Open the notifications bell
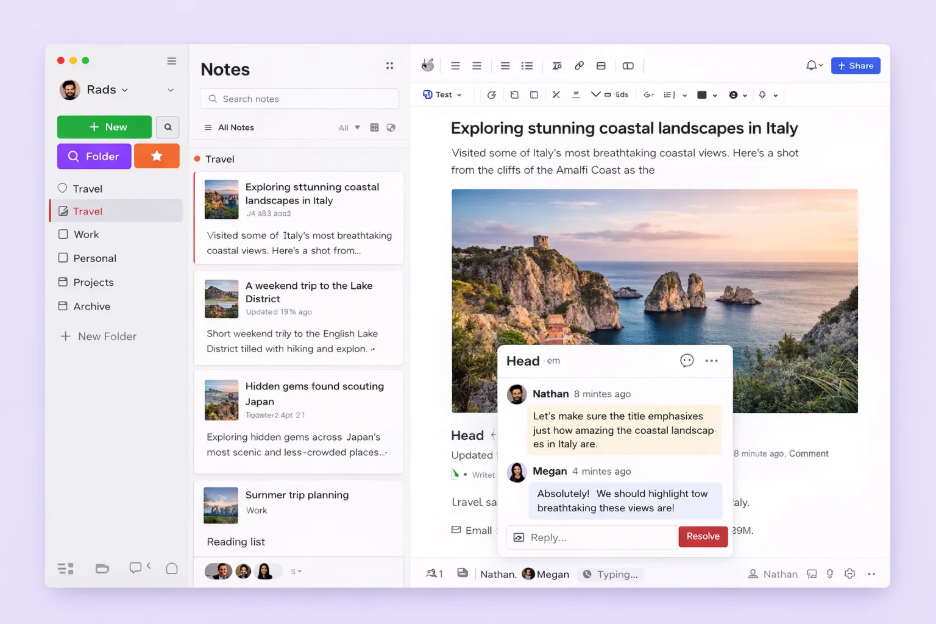Screen dimensions: 936x624 point(812,66)
